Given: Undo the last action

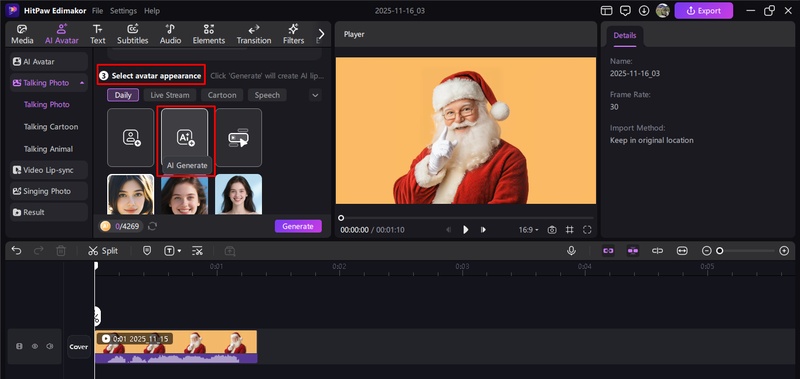Looking at the screenshot, I should click(16, 250).
